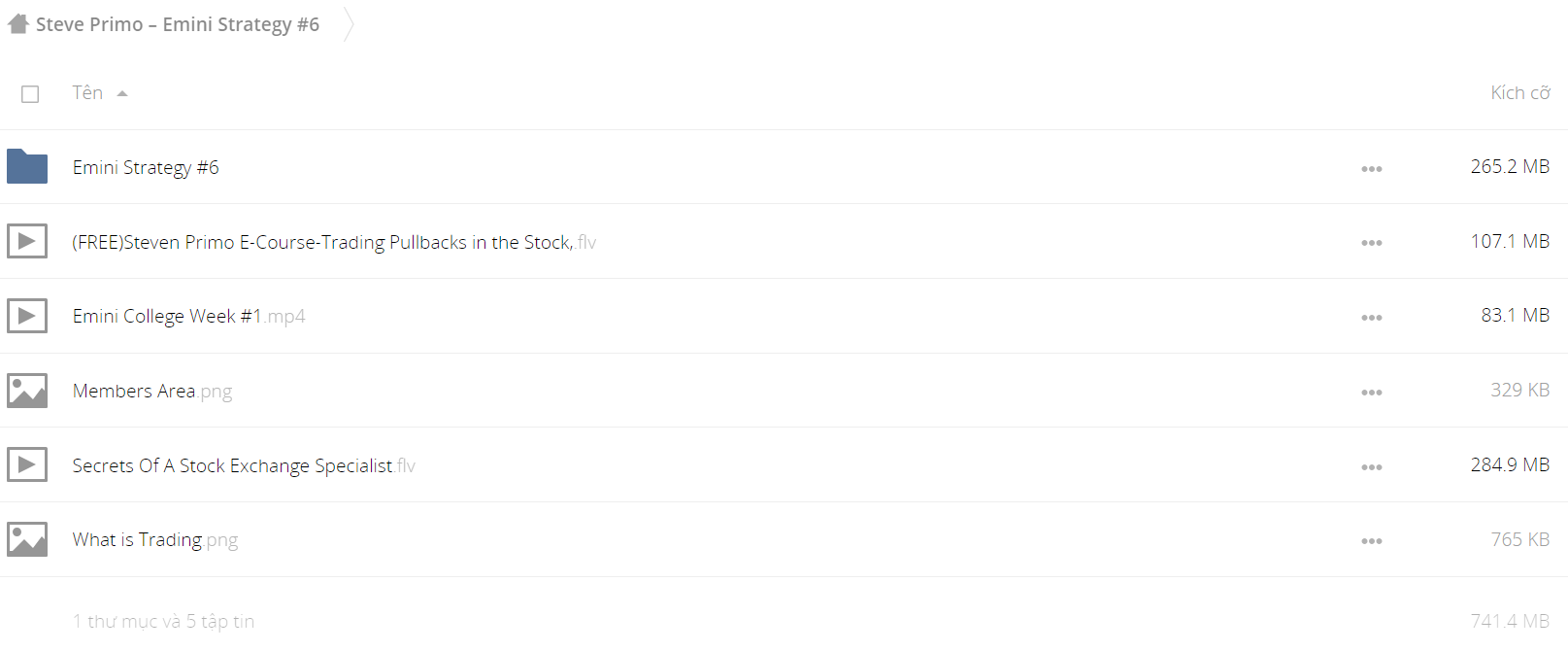Click the home icon in the breadcrumb
This screenshot has height=651, width=1568.
tap(18, 24)
